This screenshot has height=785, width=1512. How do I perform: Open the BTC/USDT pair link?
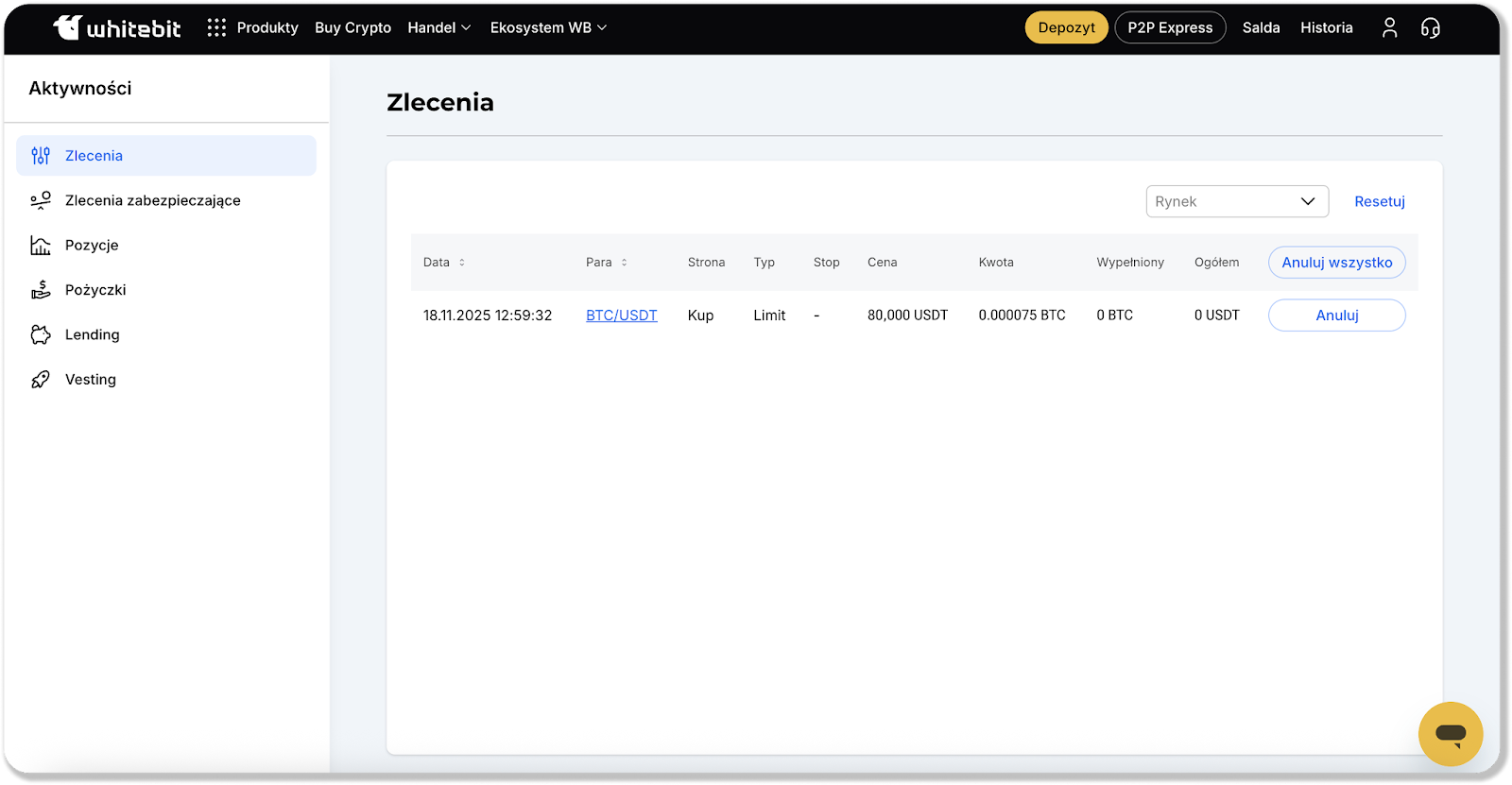(x=621, y=316)
